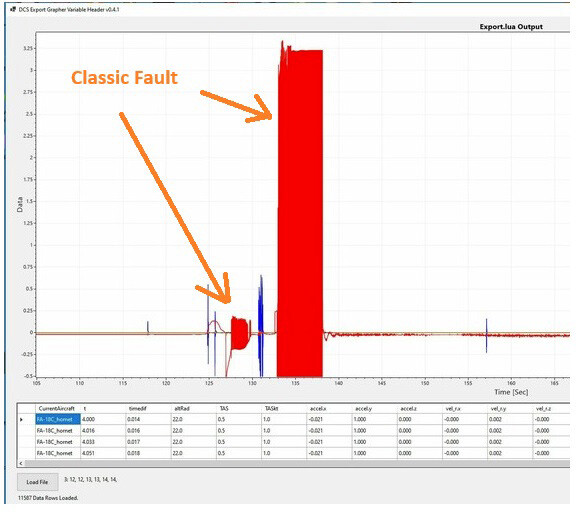This screenshot has height=515, width=579.
Task: Click the left arrow of the table scrollbar
Action: click(21, 463)
